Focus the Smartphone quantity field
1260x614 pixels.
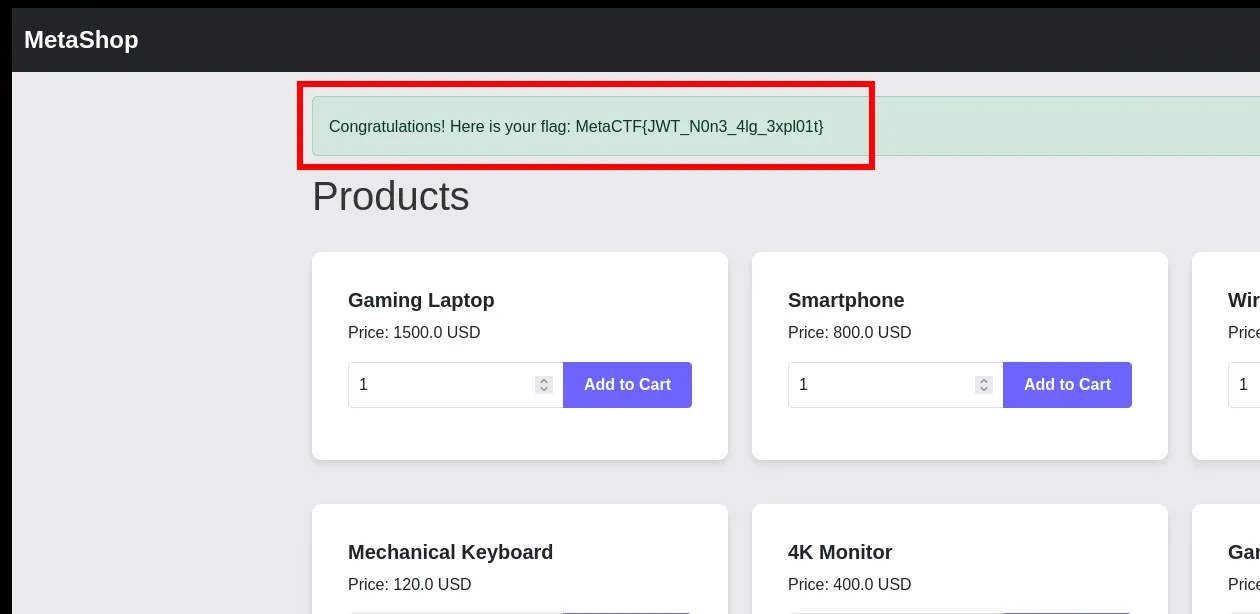880,385
